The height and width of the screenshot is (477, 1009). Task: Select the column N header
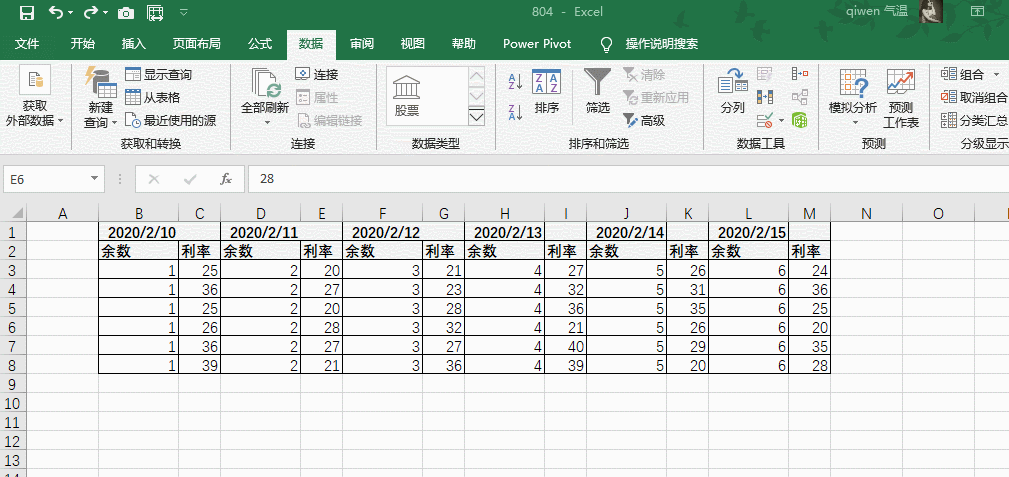(866, 213)
